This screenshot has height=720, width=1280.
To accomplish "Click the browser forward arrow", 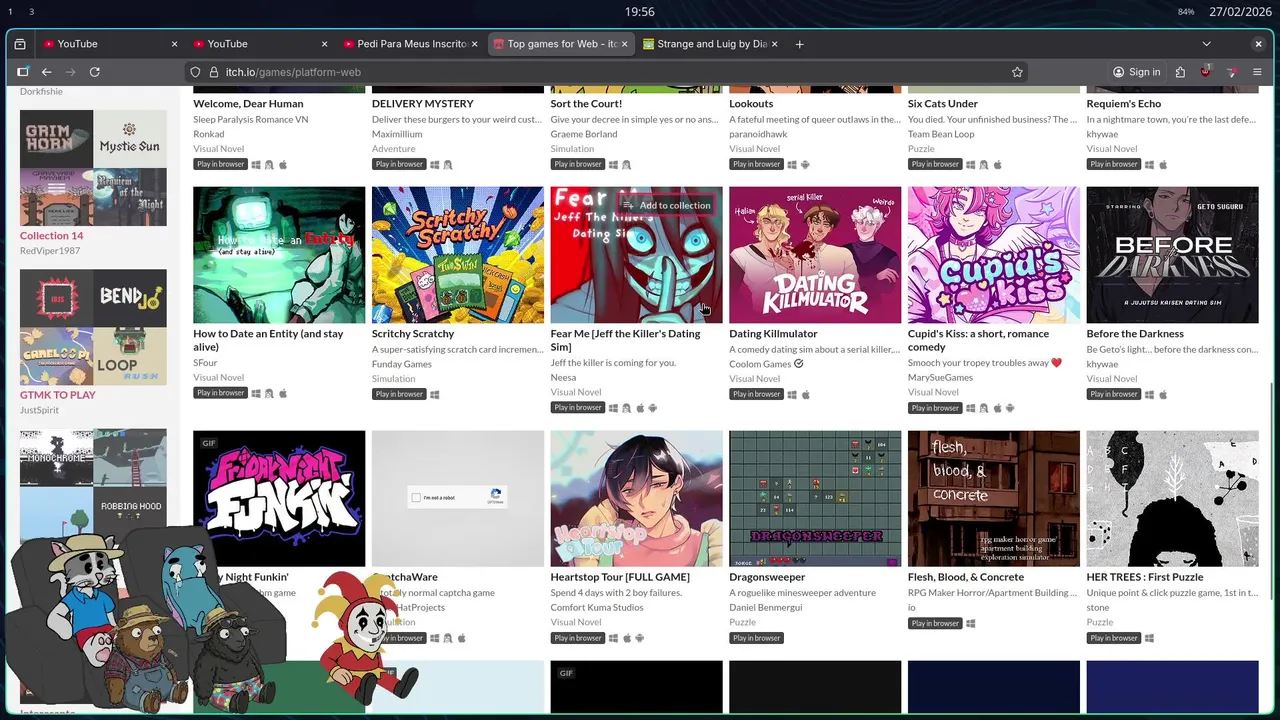I will (70, 72).
